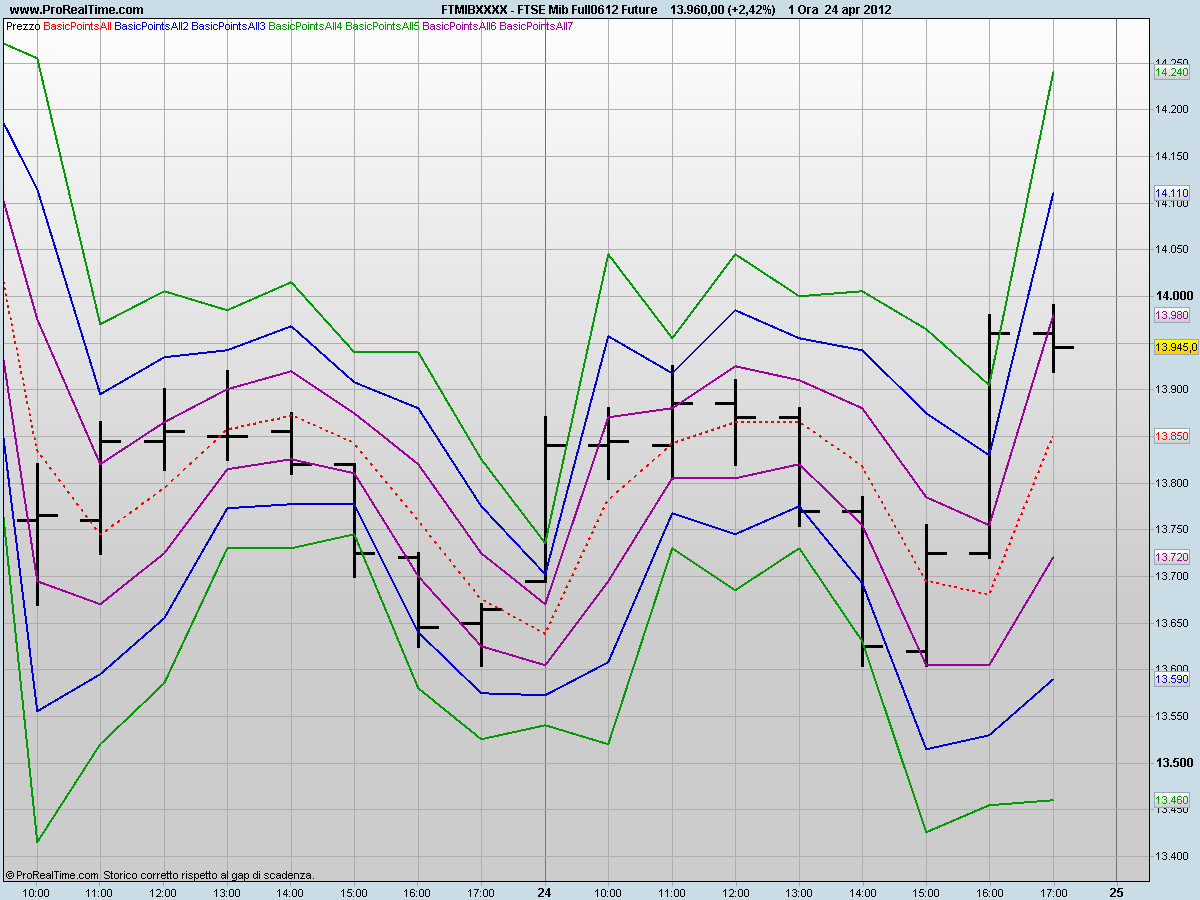Select the BasicPointsAll7 legend label

536,25
